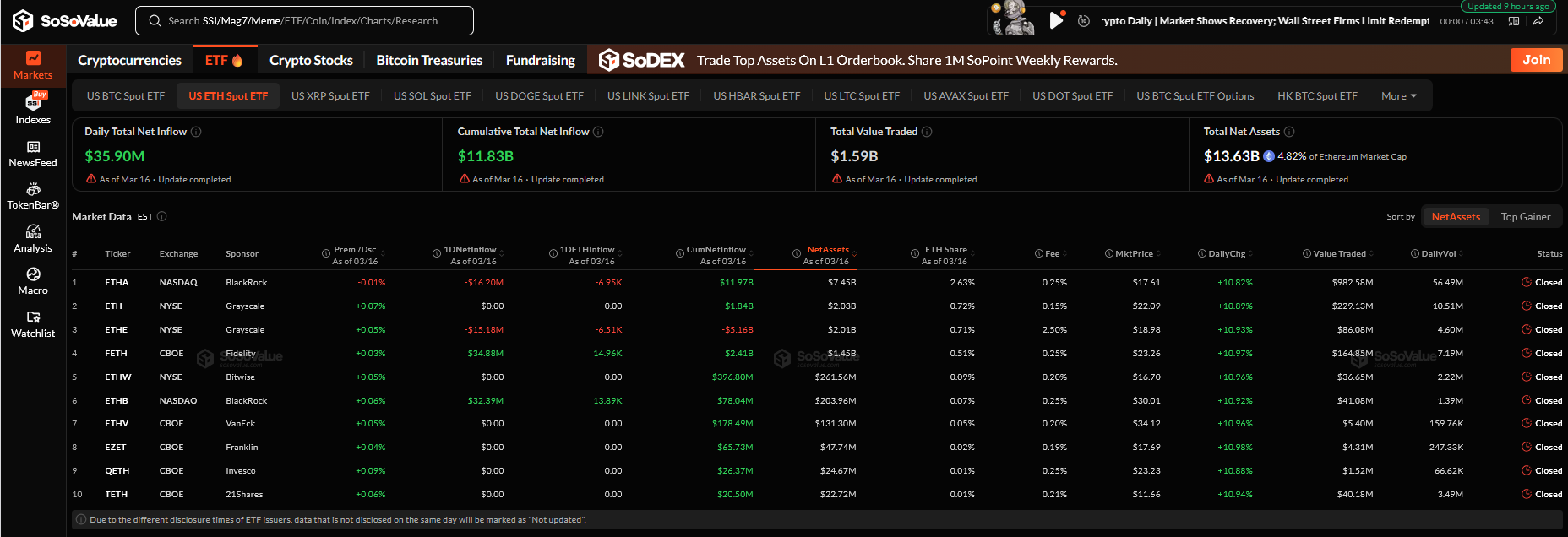Image resolution: width=1568 pixels, height=537 pixels.
Task: Open NewsFeed in the sidebar
Action: [33, 154]
